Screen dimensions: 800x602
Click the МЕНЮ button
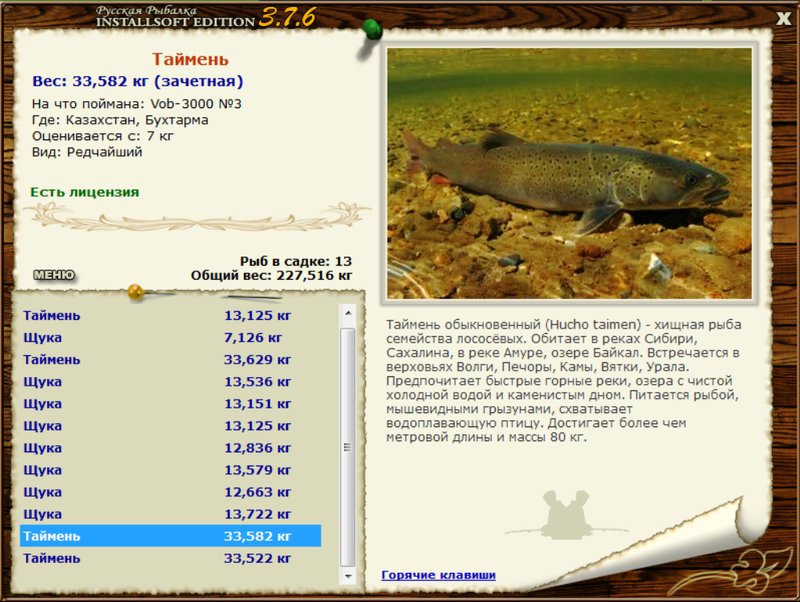(x=54, y=275)
